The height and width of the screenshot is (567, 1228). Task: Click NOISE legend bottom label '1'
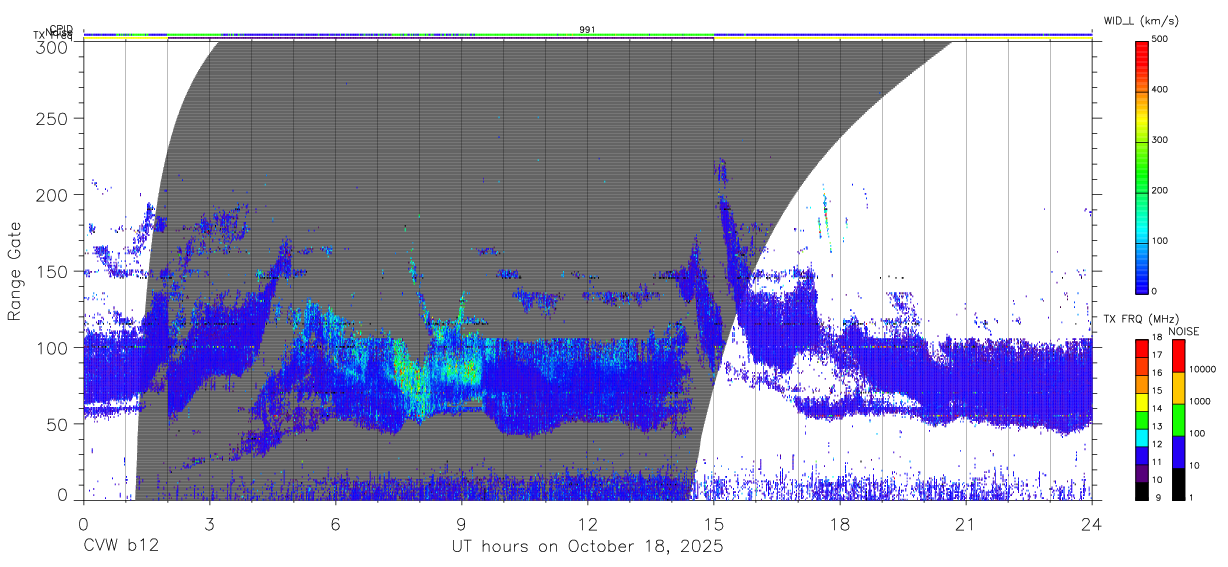pyautogui.click(x=1191, y=497)
